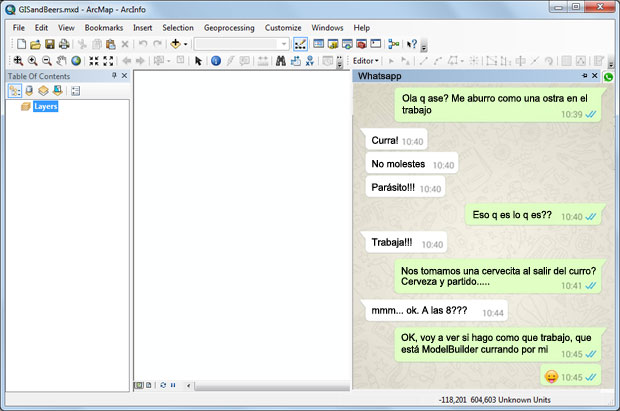This screenshot has width=620, height=411.
Task: Click the What's This help icon
Action: point(412,44)
